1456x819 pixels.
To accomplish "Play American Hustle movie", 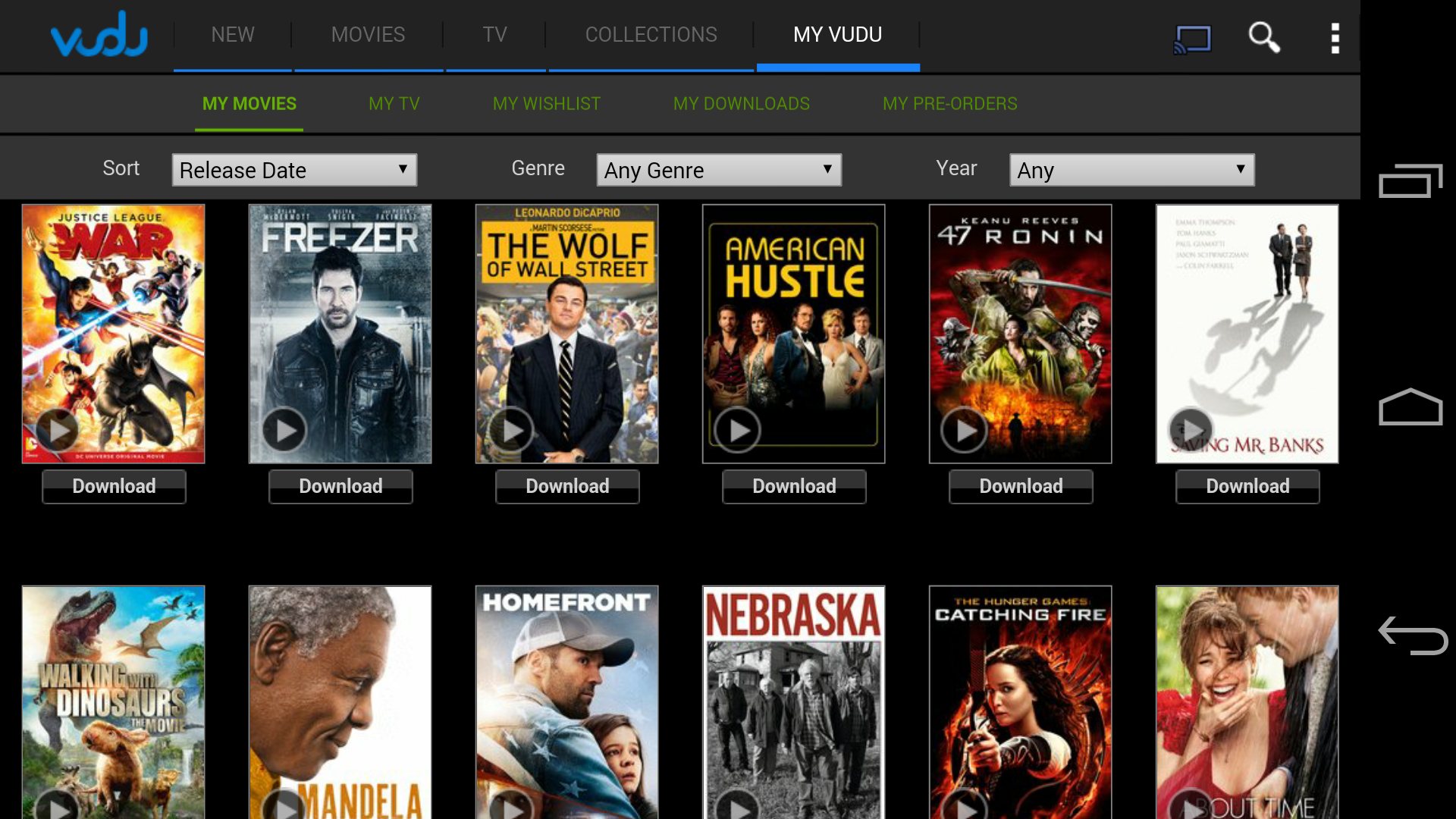I will click(x=737, y=430).
